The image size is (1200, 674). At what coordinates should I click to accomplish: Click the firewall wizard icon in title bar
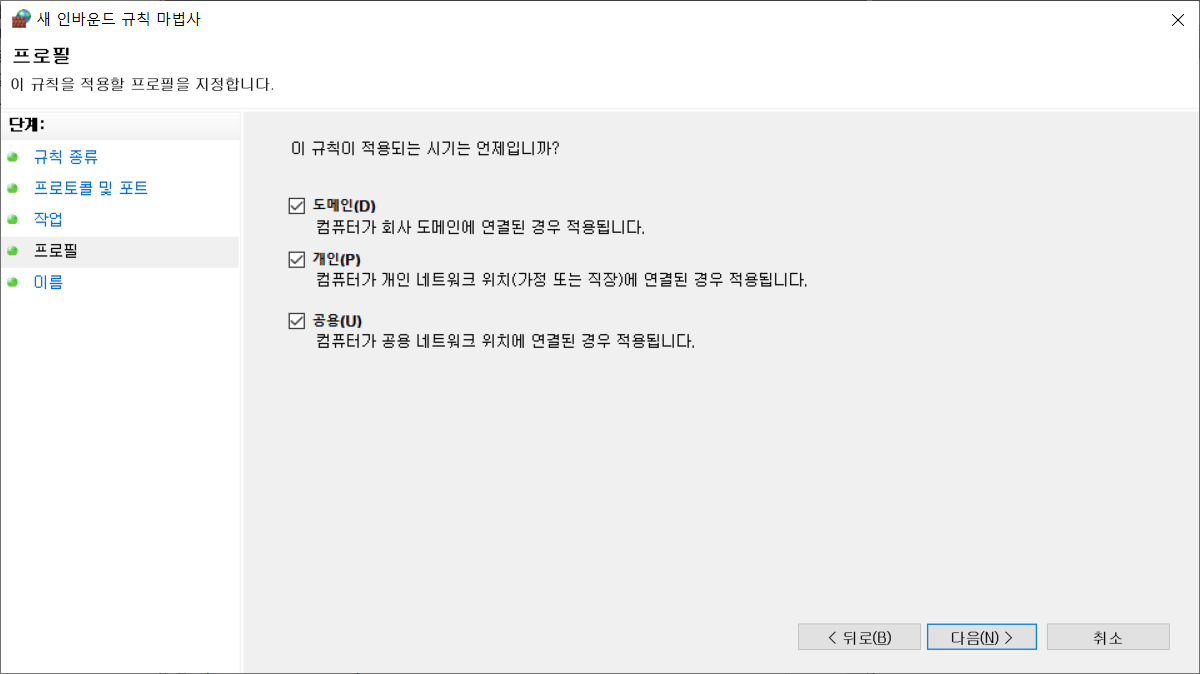click(x=21, y=19)
